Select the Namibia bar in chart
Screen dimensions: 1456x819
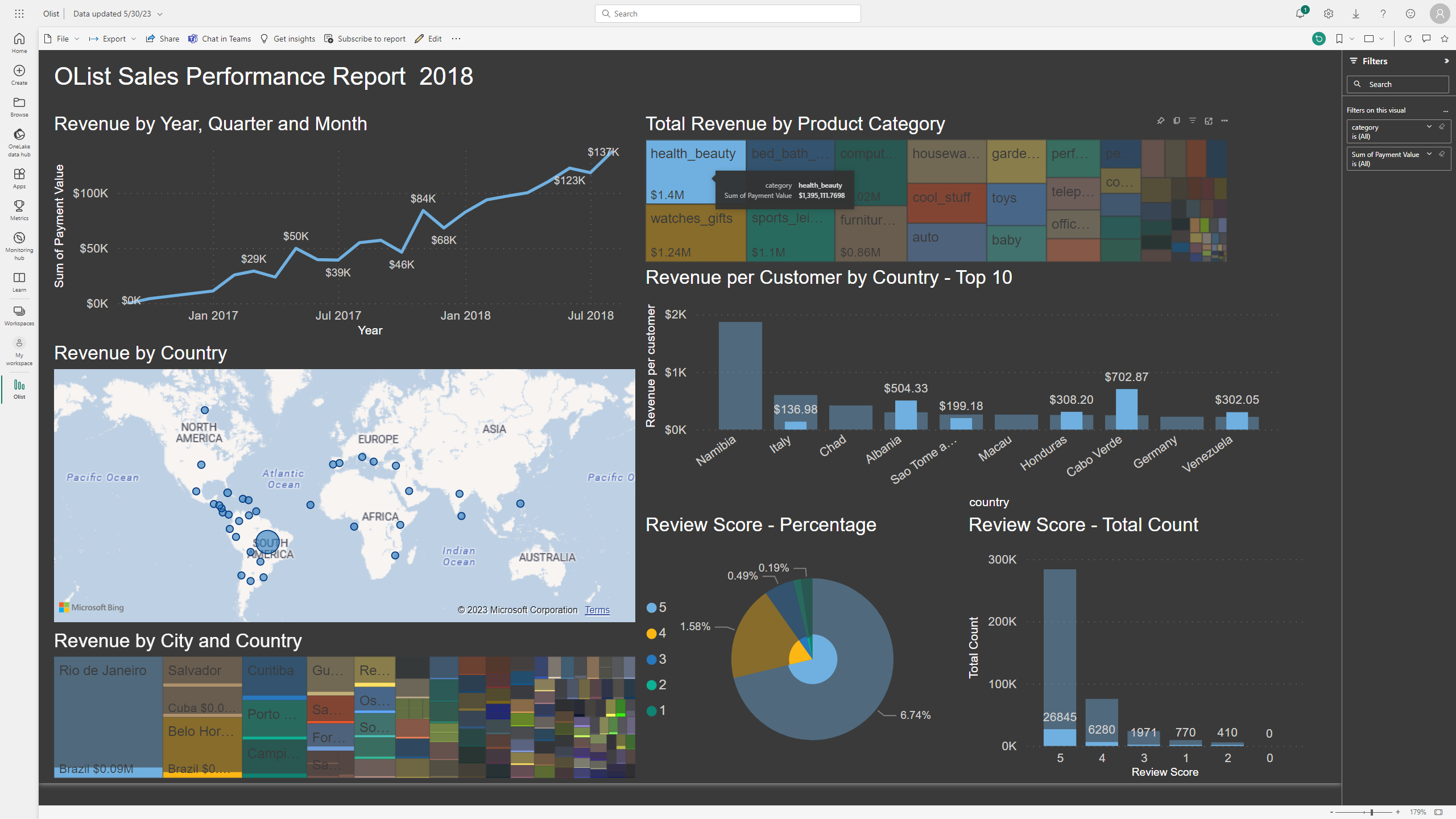(740, 375)
